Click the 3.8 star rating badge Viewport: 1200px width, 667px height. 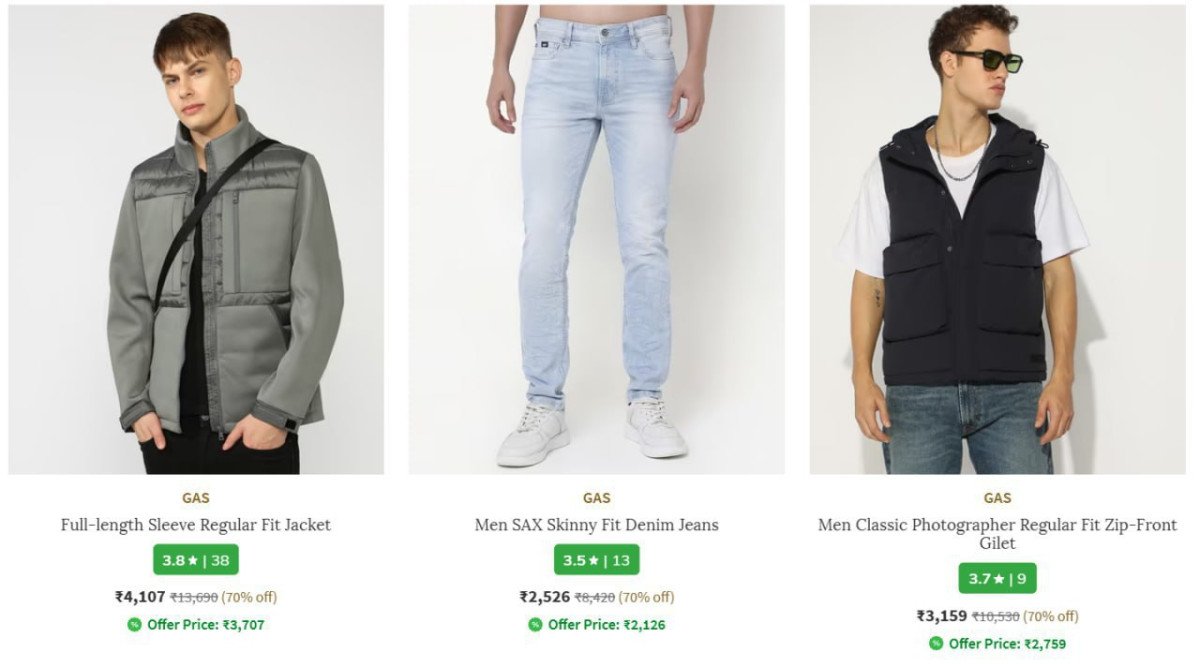coord(196,560)
